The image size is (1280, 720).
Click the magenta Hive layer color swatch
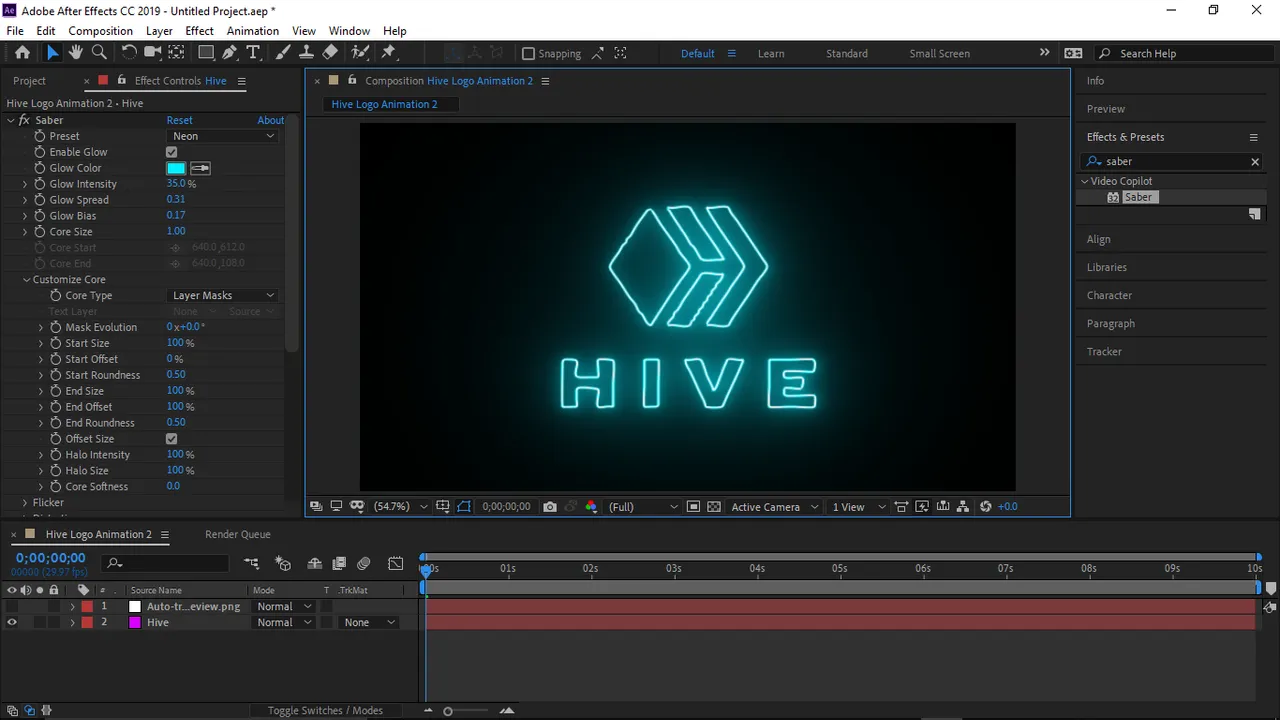135,622
